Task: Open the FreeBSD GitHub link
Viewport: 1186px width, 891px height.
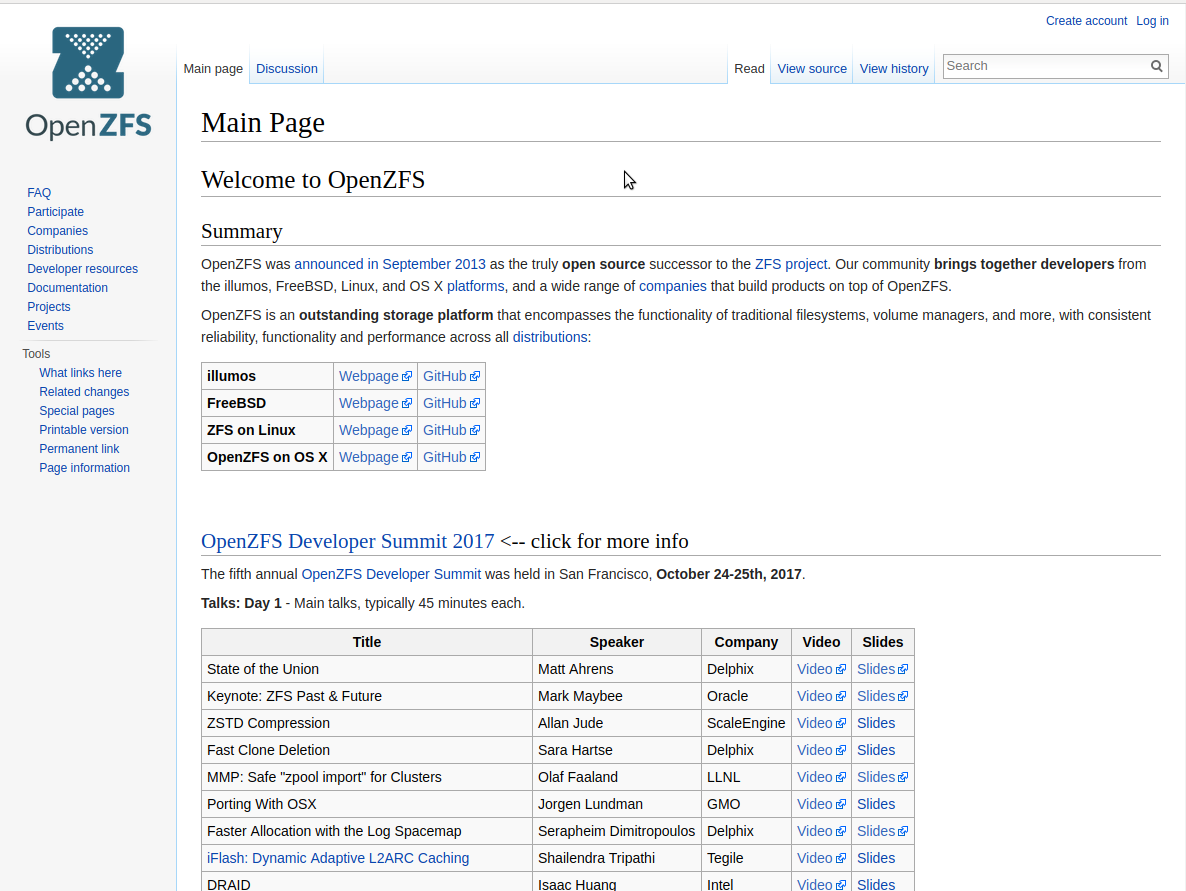Action: click(451, 403)
